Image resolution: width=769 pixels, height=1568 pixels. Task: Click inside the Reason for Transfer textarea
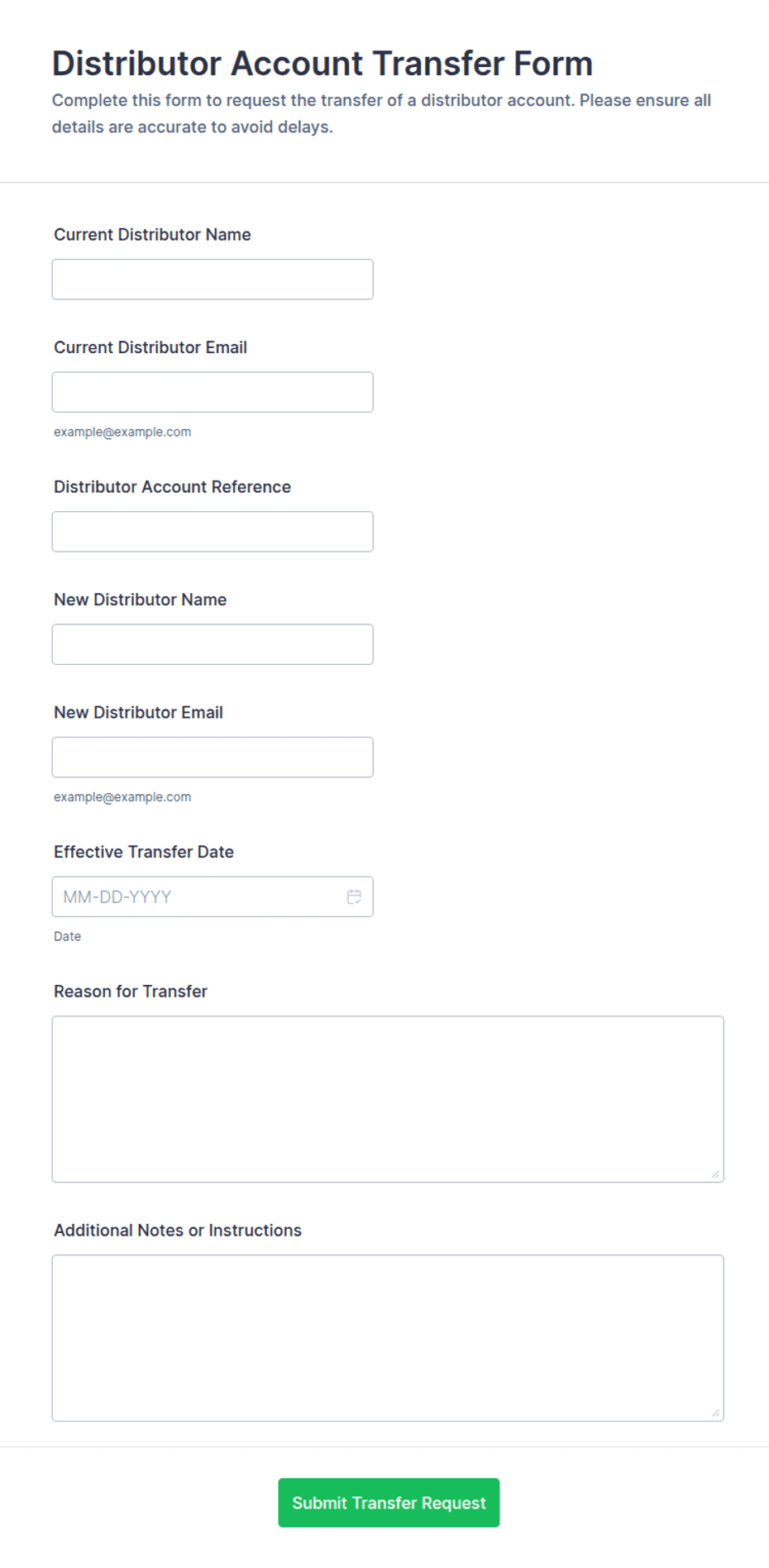point(388,1099)
